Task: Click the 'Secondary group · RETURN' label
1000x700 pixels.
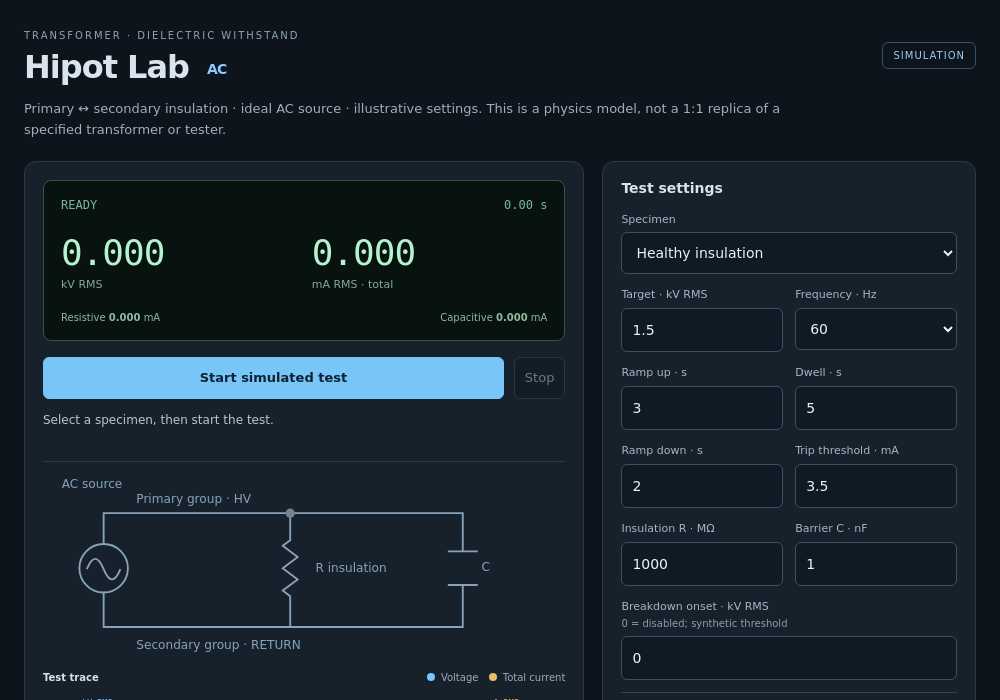Action: 218,645
